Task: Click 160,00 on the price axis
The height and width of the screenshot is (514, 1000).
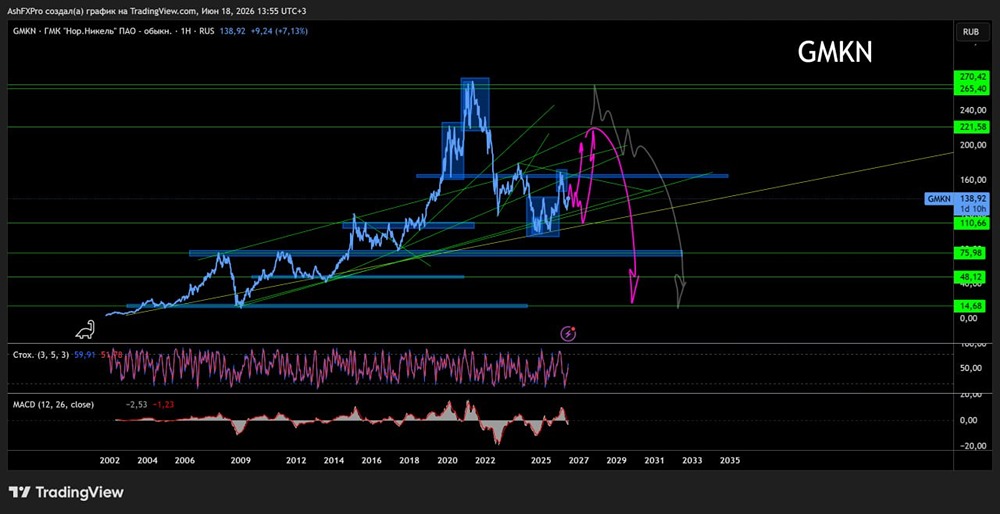Action: click(971, 179)
